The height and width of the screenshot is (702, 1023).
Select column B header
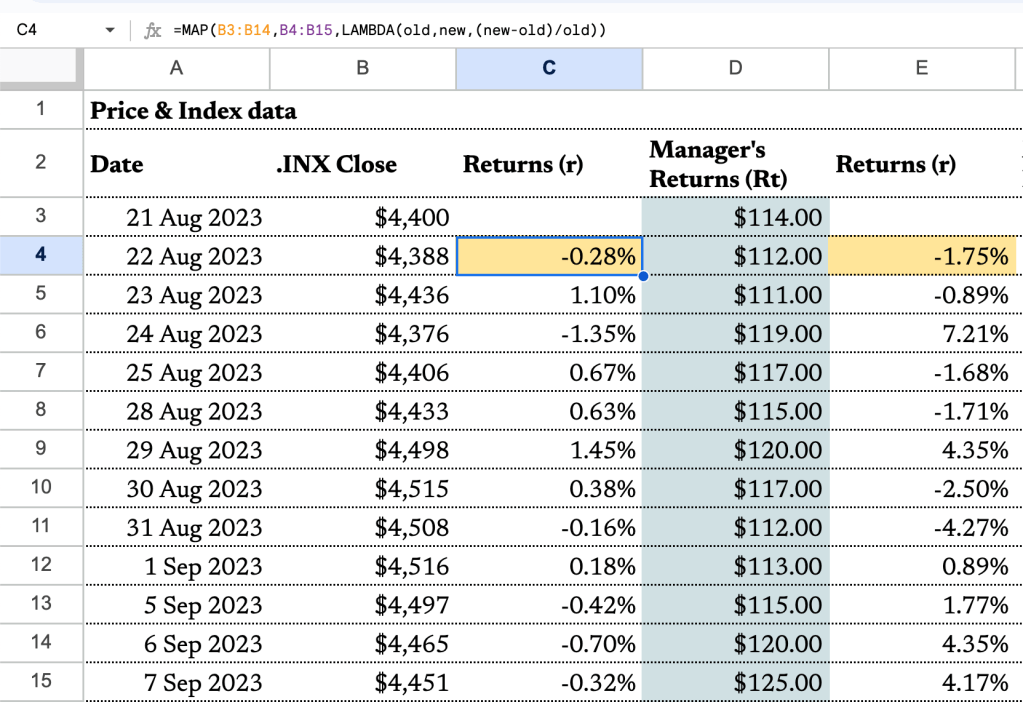[x=362, y=68]
